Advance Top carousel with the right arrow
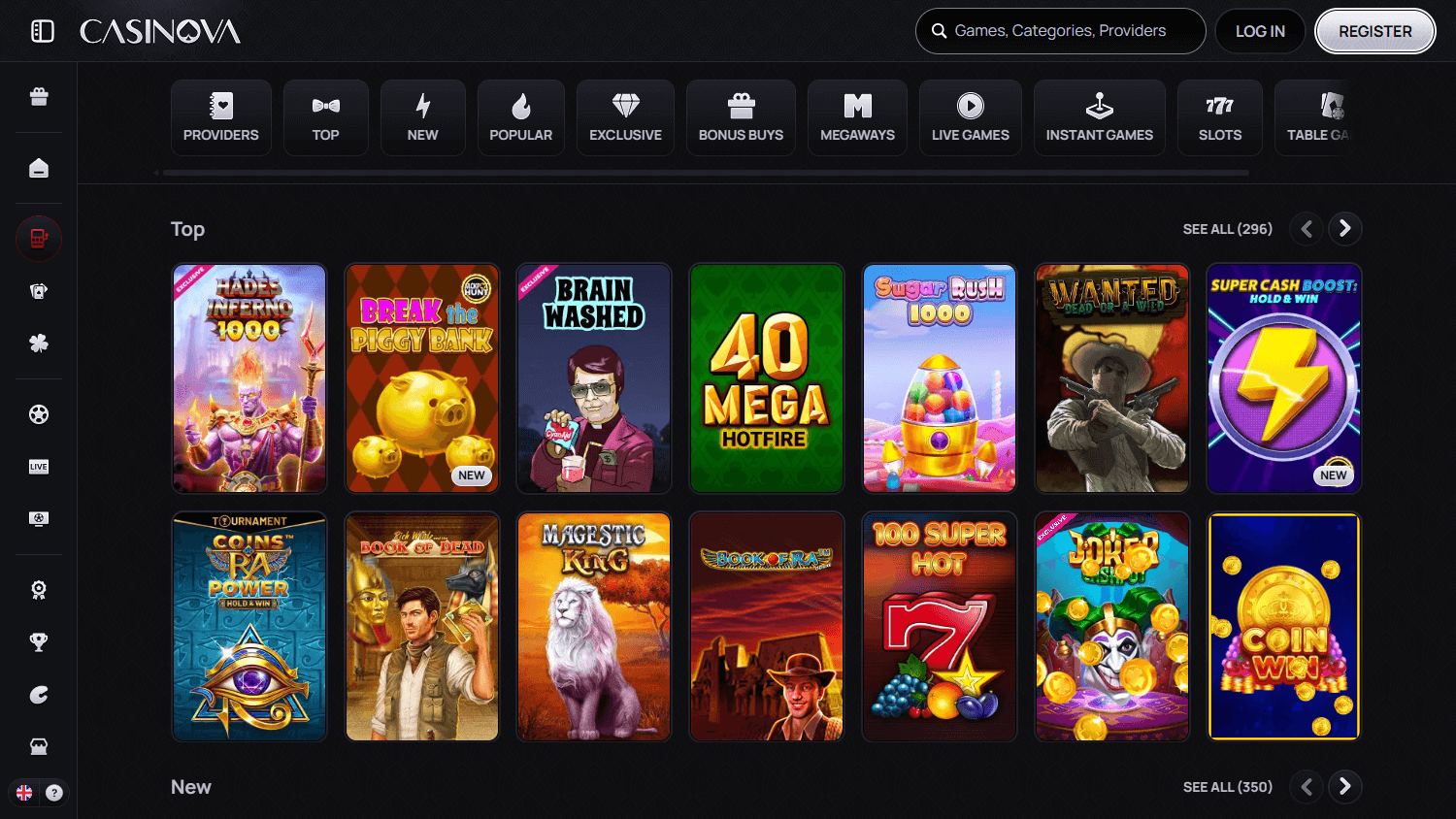1456x819 pixels. point(1344,228)
